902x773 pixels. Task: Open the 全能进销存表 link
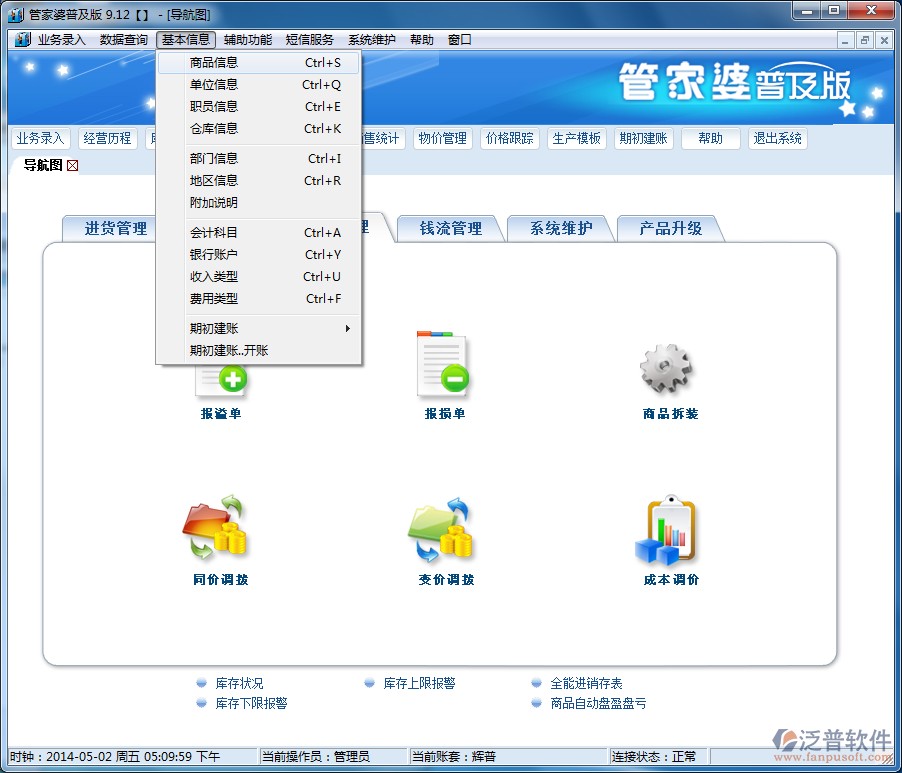(x=586, y=683)
